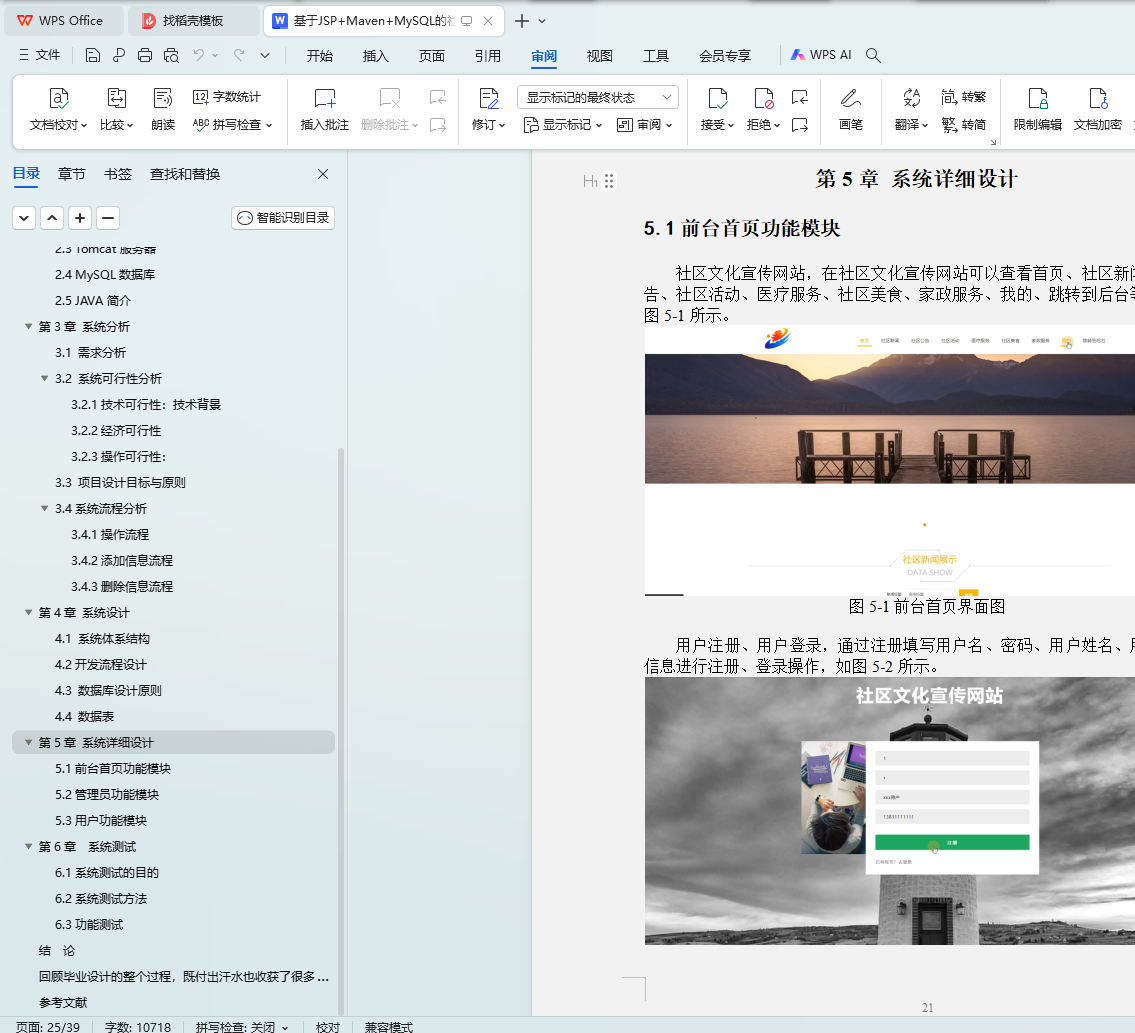Screen dimensions: 1135x1033
Task: Toggle 修订 track changes
Action: [x=489, y=109]
